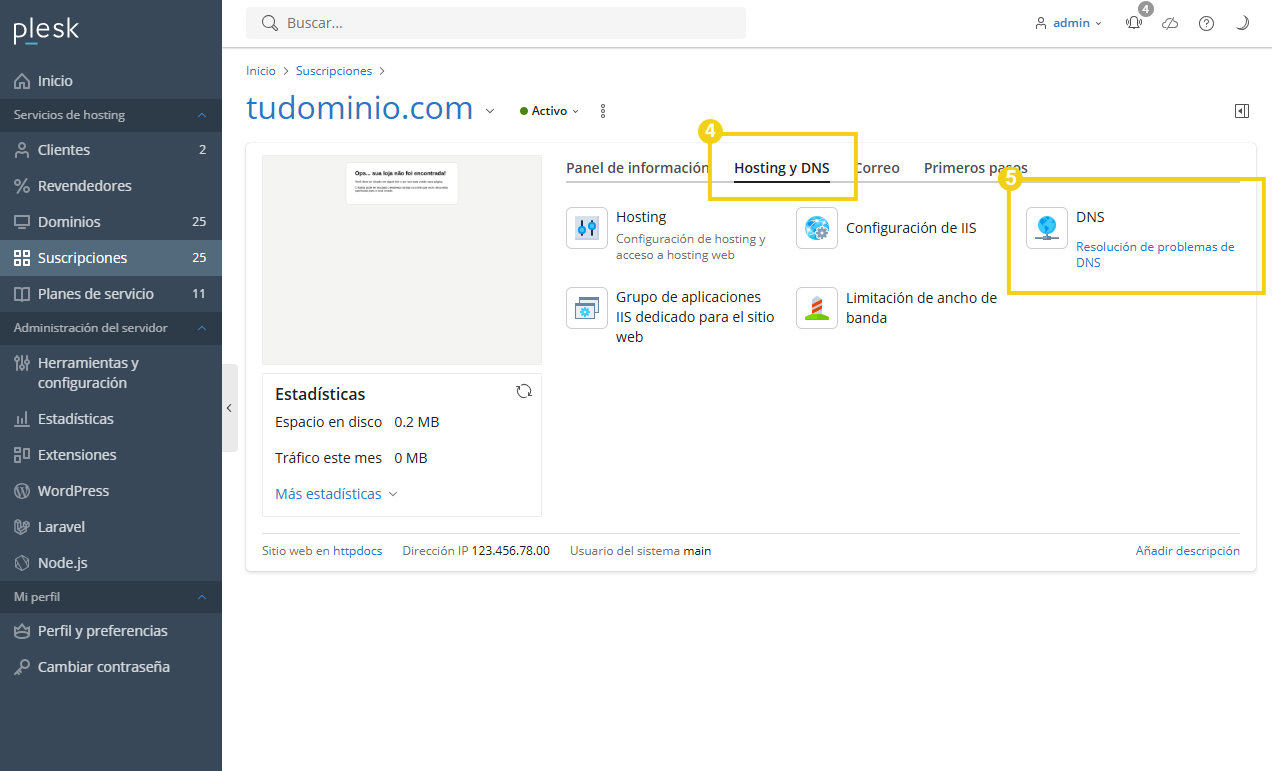Click Inicio breadcrumb link
This screenshot has width=1272, height=771.
coord(261,71)
